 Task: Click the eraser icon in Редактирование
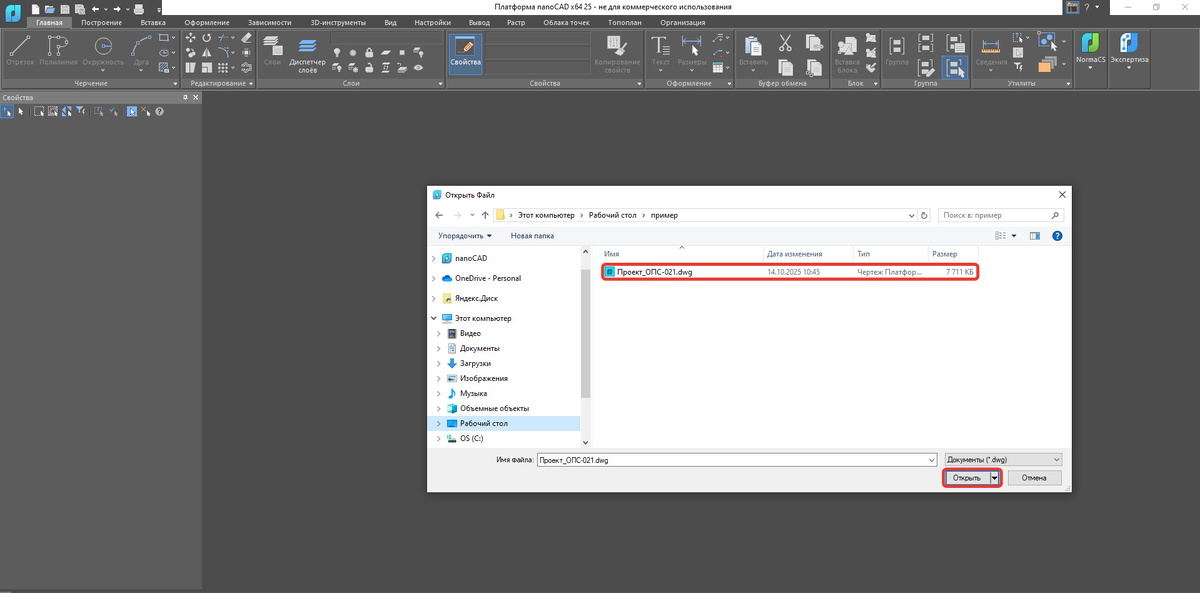[x=246, y=38]
